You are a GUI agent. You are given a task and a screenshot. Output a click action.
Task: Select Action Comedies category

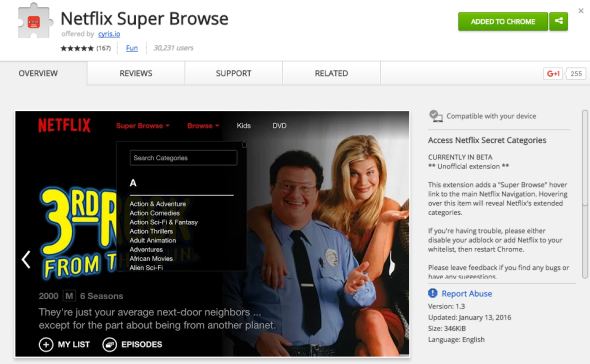pos(155,213)
